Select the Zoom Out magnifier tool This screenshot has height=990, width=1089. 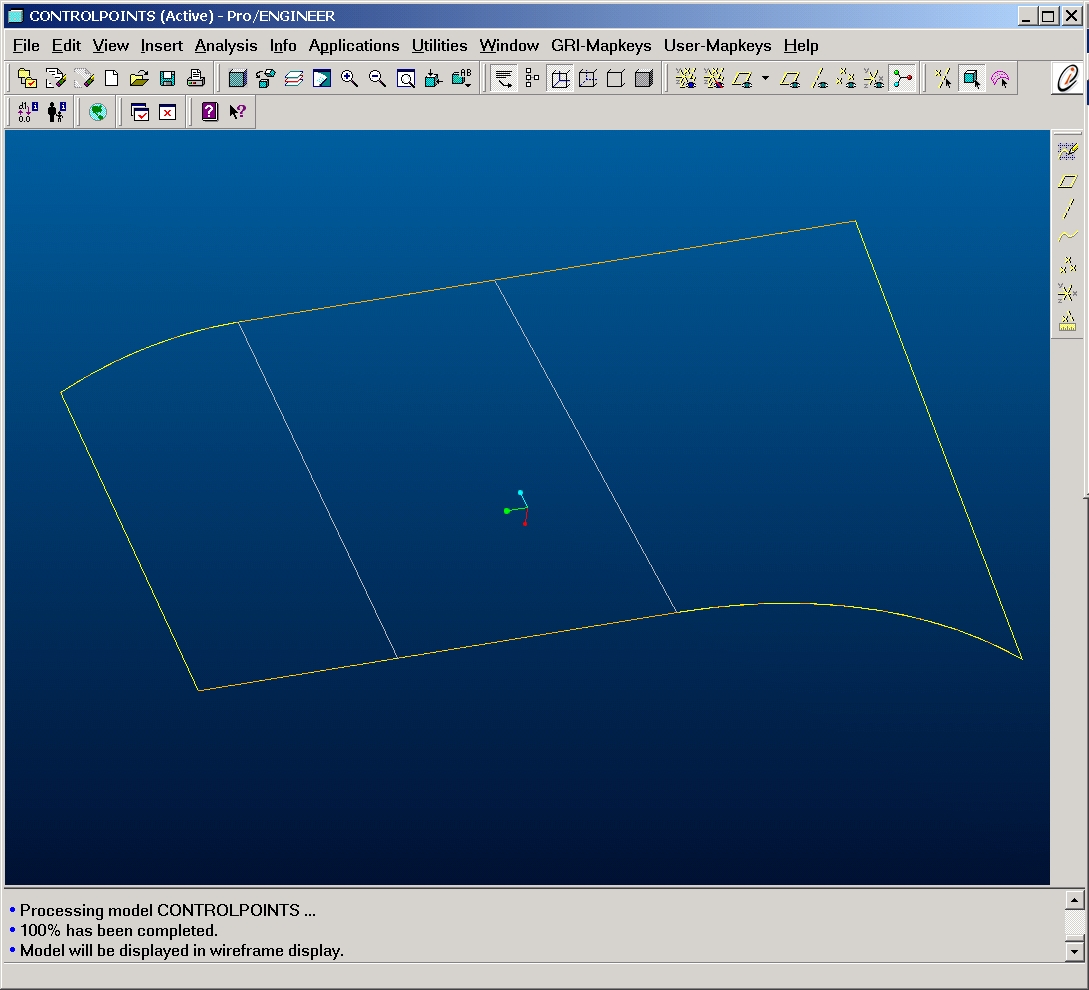point(377,79)
